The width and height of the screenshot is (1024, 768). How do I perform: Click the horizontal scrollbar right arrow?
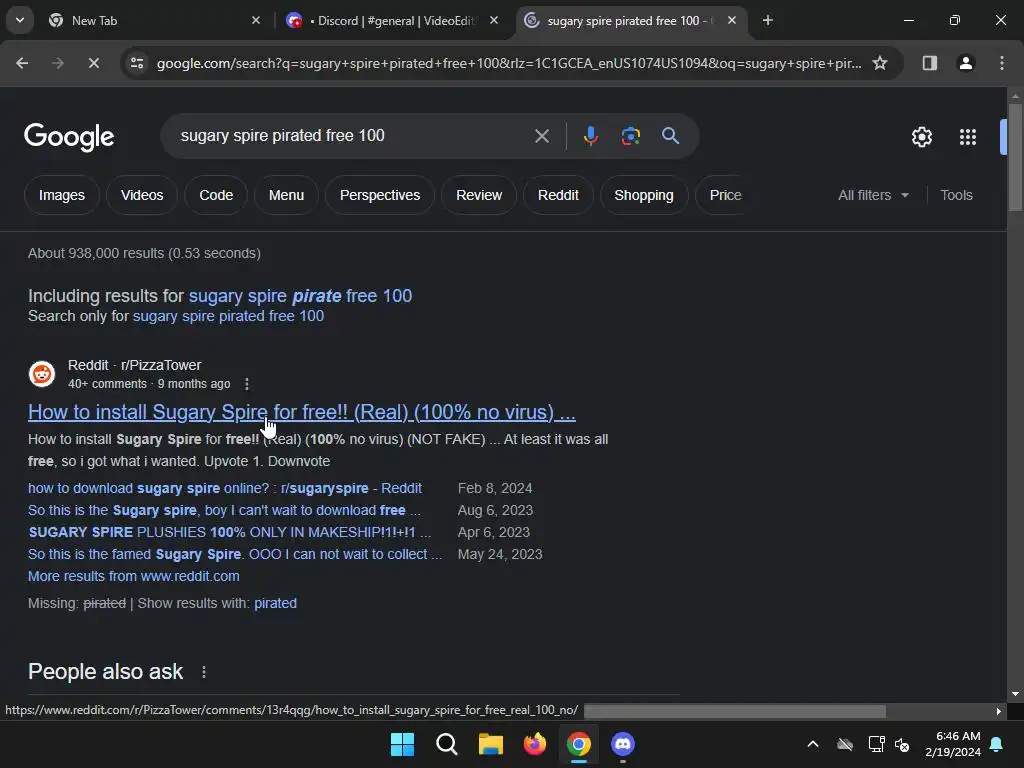tap(999, 711)
